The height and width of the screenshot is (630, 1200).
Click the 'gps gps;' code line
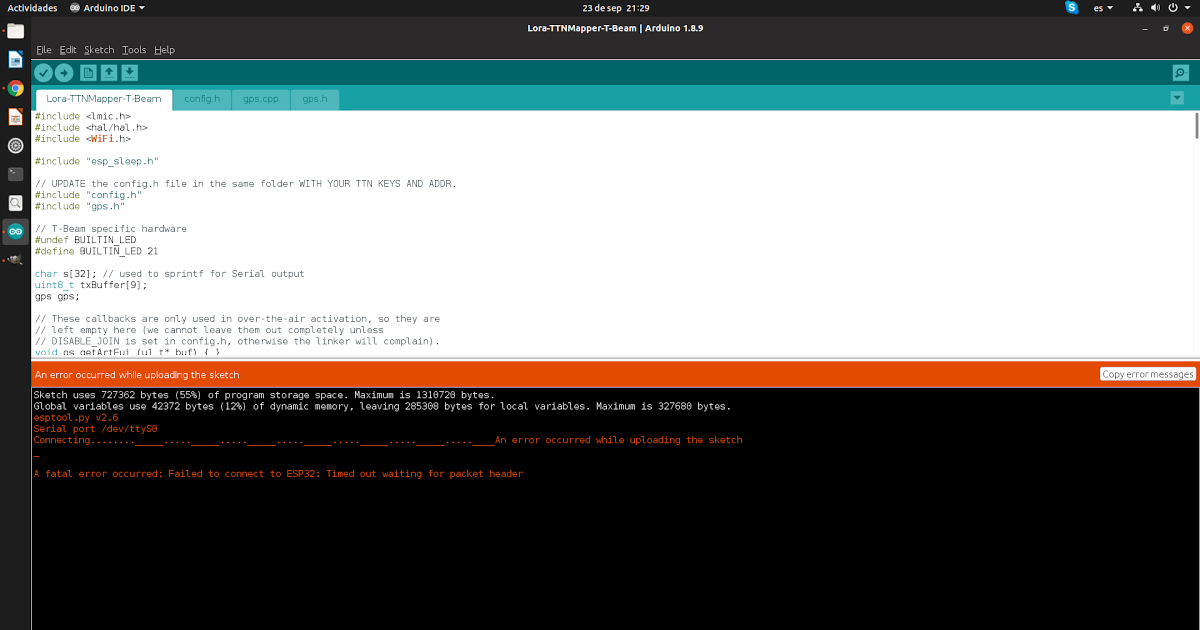click(x=57, y=296)
